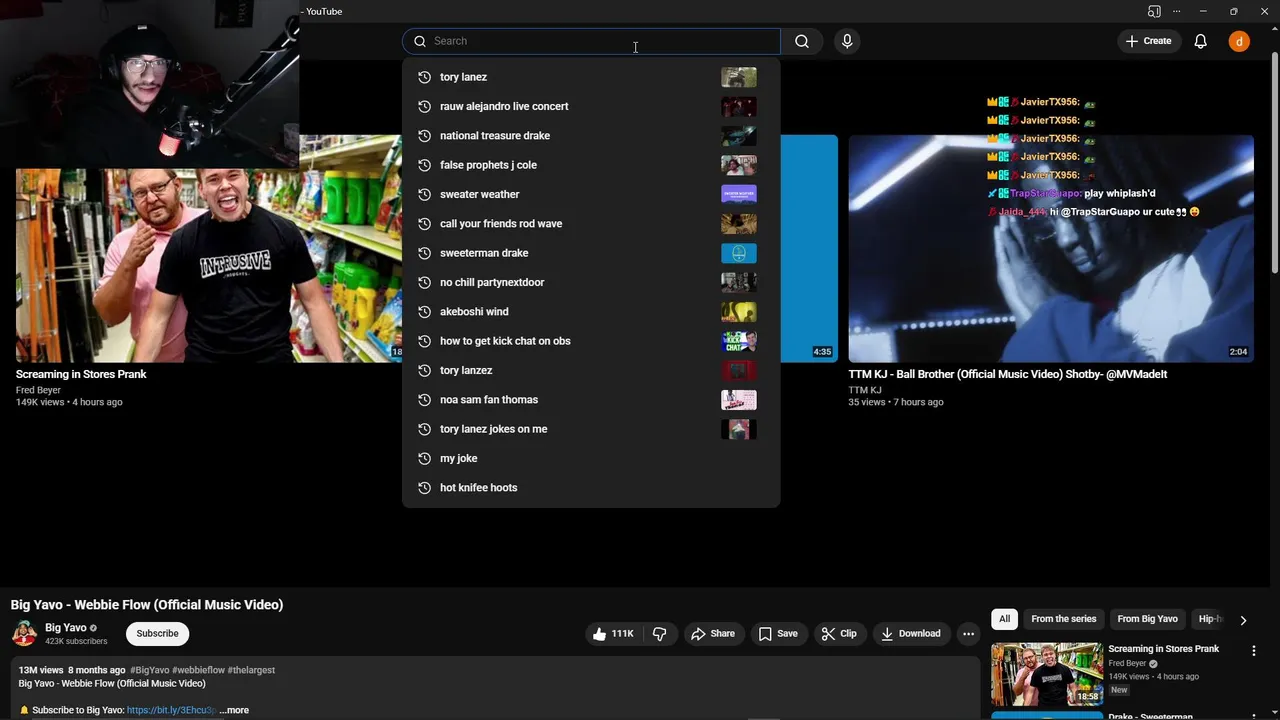Choose 'how to get kick chat on obs'
Viewport: 1280px width, 720px height.
click(x=590, y=341)
